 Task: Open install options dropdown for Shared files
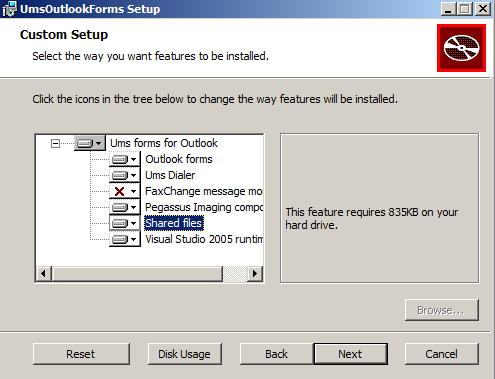point(125,223)
